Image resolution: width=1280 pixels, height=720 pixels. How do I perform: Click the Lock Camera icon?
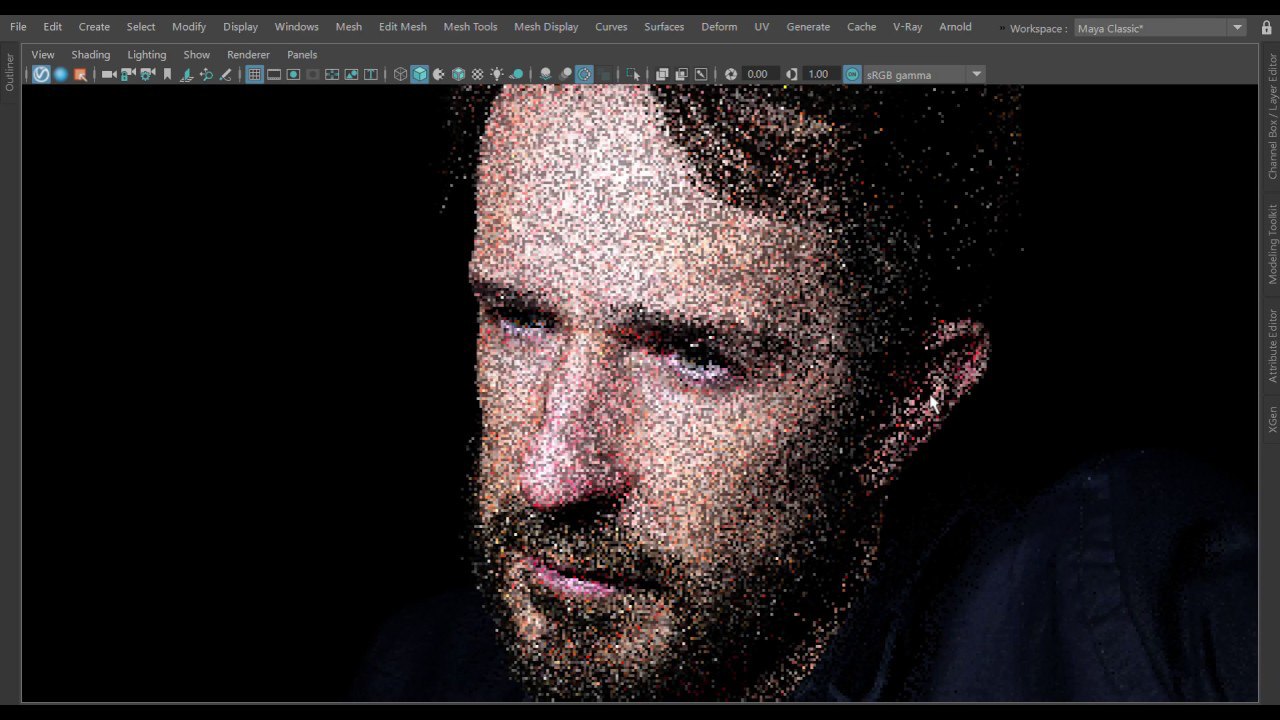(x=128, y=74)
